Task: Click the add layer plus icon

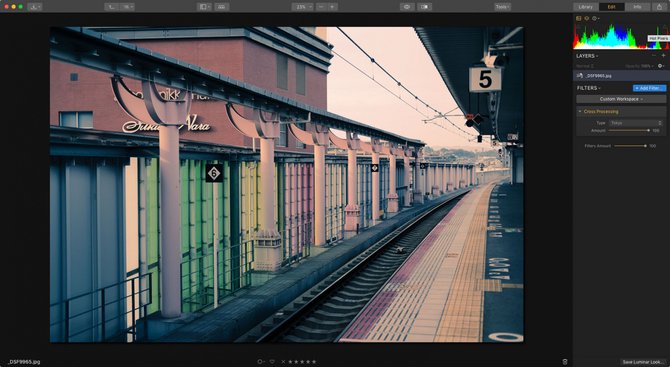Action: pyautogui.click(x=664, y=56)
